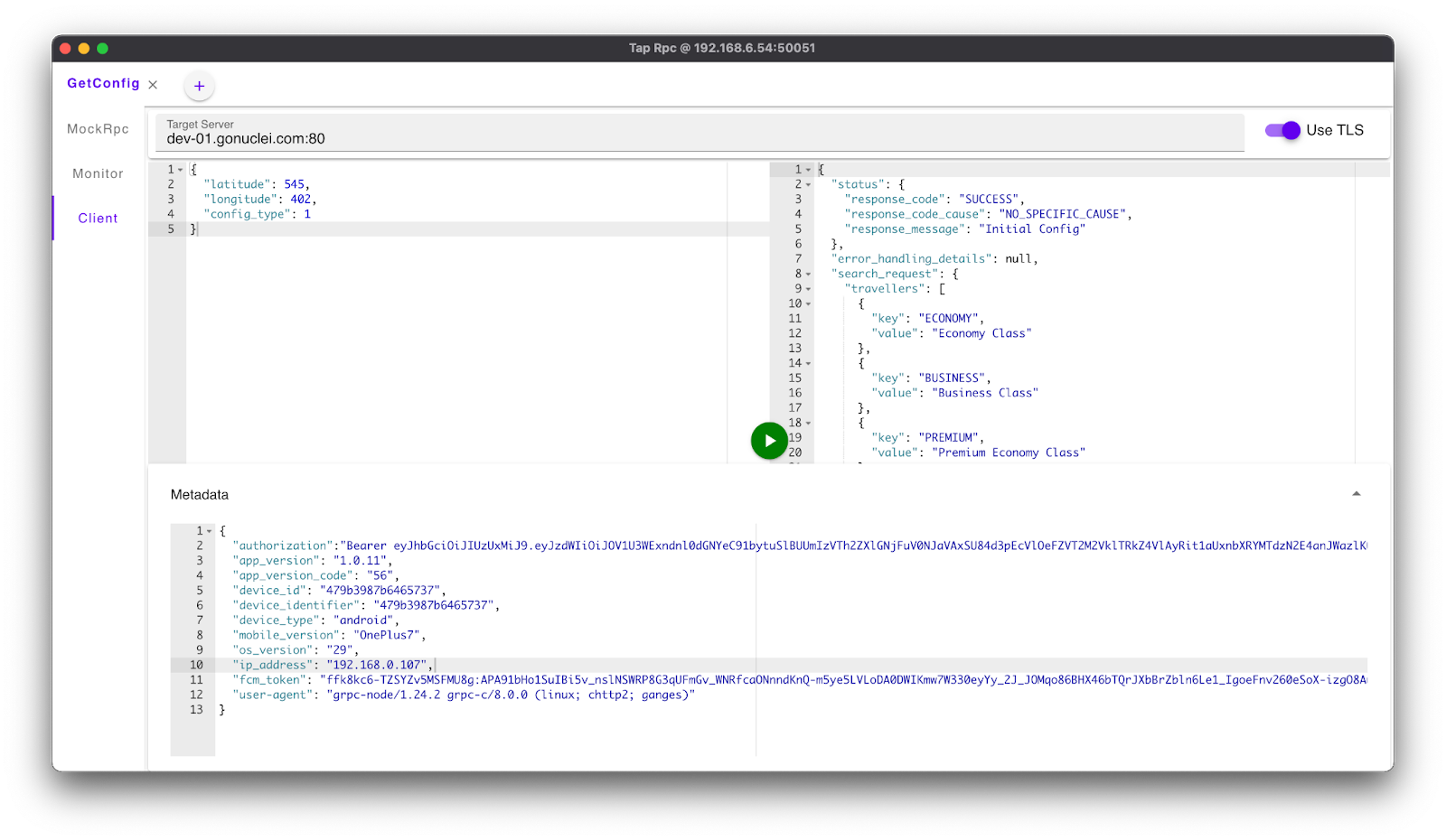Image resolution: width=1446 pixels, height=840 pixels.
Task: Fold metadata editor line 1 arrow
Action: coord(210,531)
